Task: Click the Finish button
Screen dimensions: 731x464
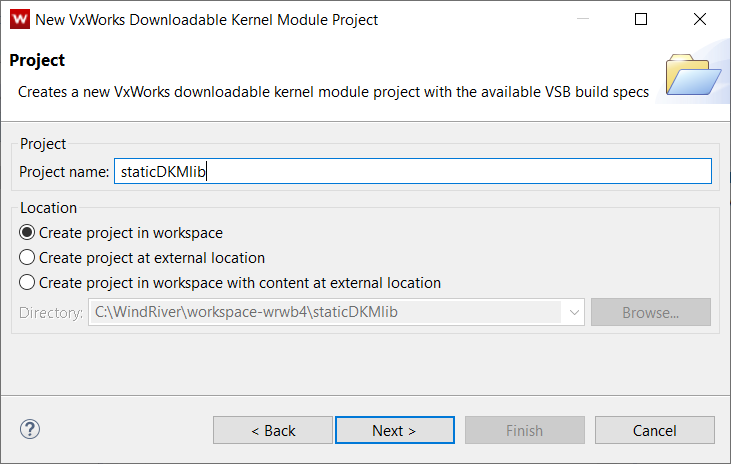Action: 524,430
